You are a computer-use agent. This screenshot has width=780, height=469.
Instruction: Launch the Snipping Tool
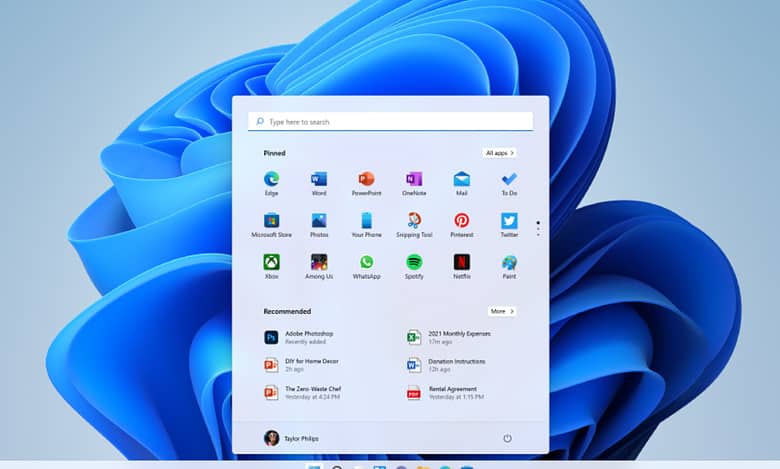click(414, 225)
